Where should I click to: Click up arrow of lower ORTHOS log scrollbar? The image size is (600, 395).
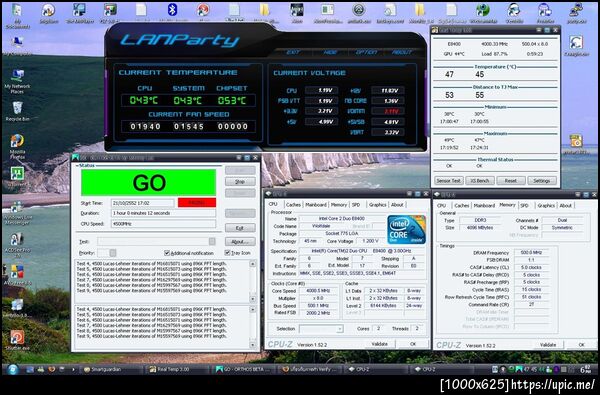[253, 309]
